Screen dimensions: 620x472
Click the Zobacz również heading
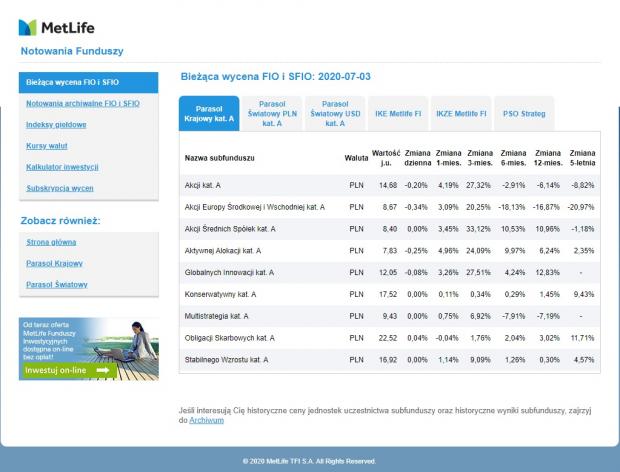pos(60,221)
